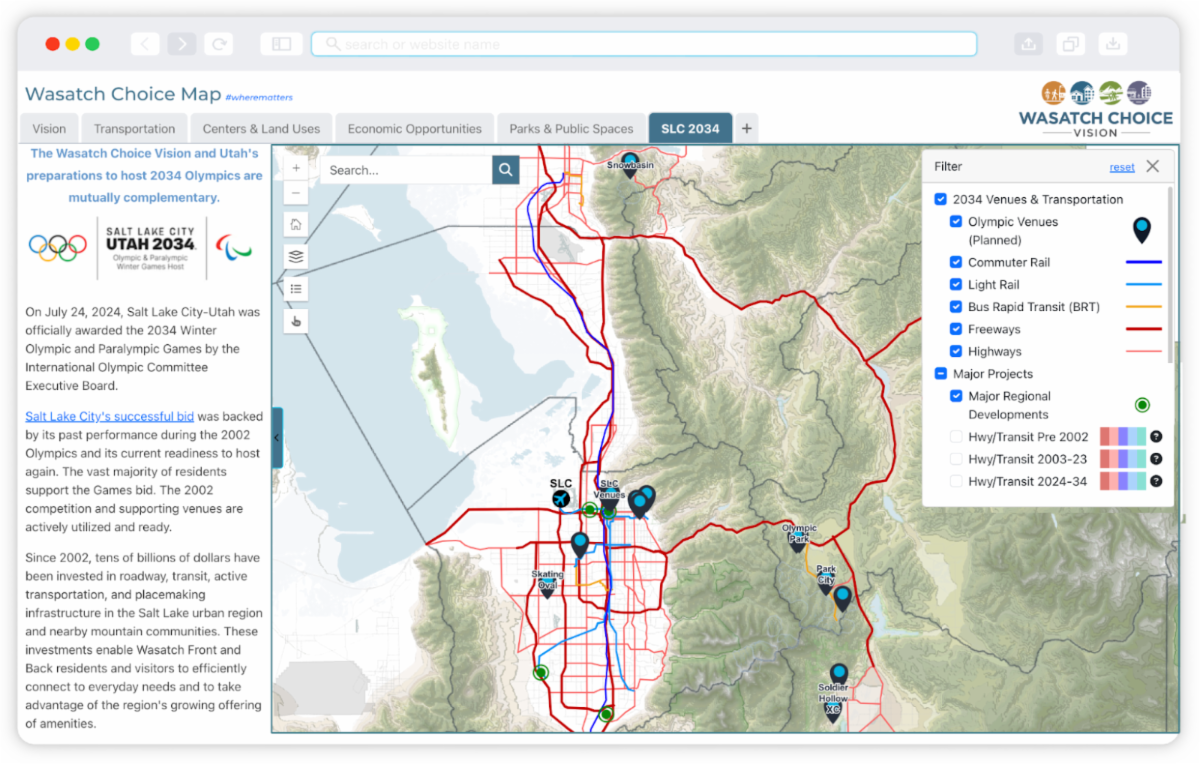Uncheck the Commuter Rail layer

pyautogui.click(x=956, y=262)
